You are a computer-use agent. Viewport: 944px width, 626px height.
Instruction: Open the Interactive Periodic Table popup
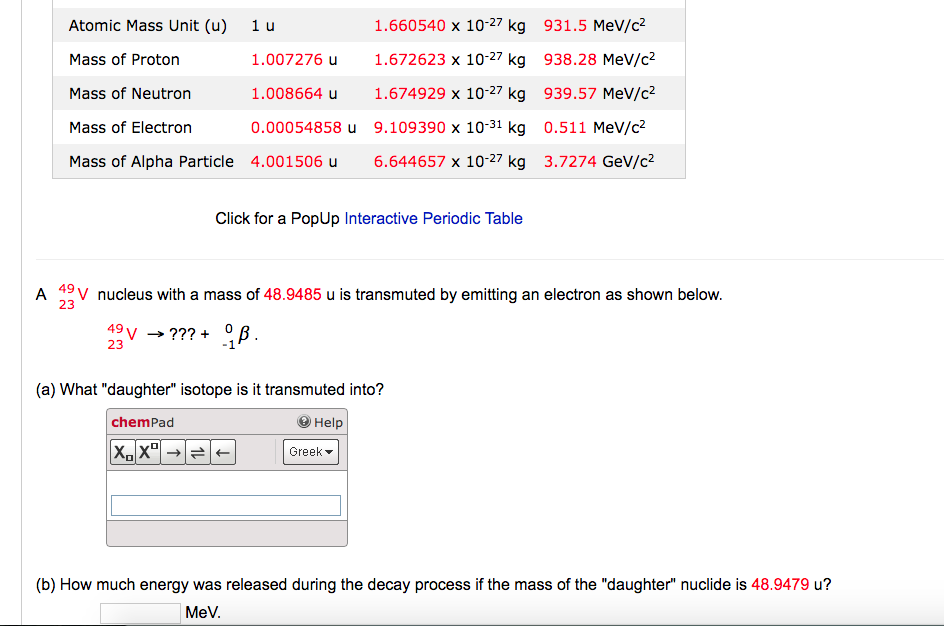(x=433, y=218)
